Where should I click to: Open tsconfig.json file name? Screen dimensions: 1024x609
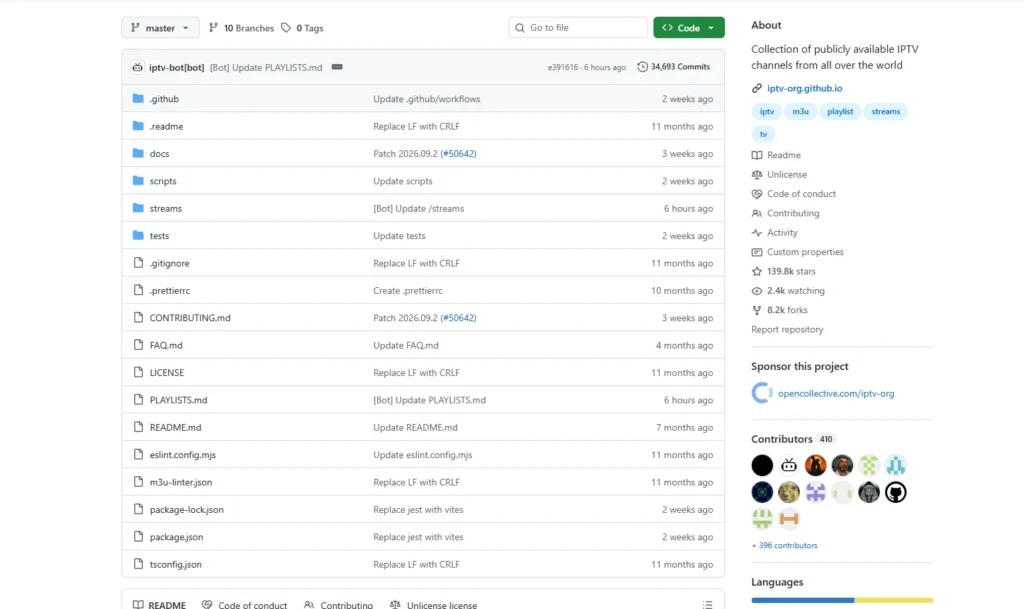click(175, 565)
